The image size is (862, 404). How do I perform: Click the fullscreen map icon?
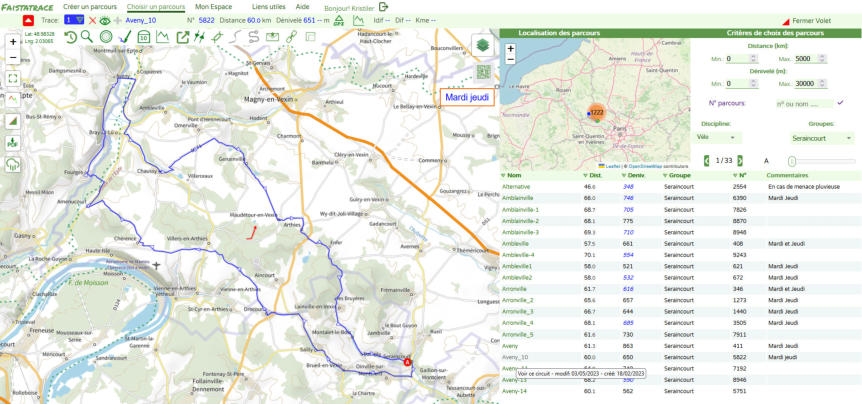[13, 77]
